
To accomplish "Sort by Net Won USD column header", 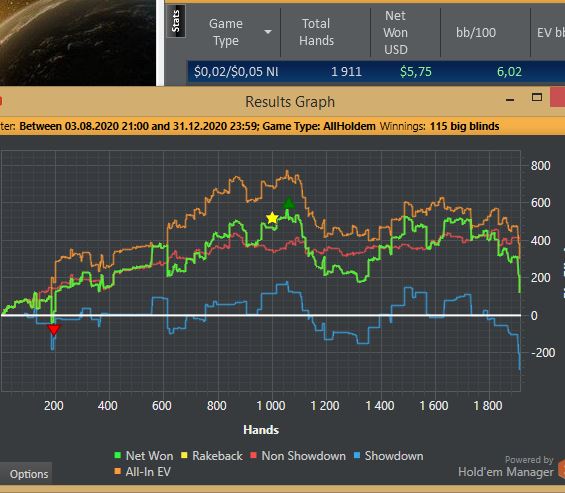I will 396,32.
